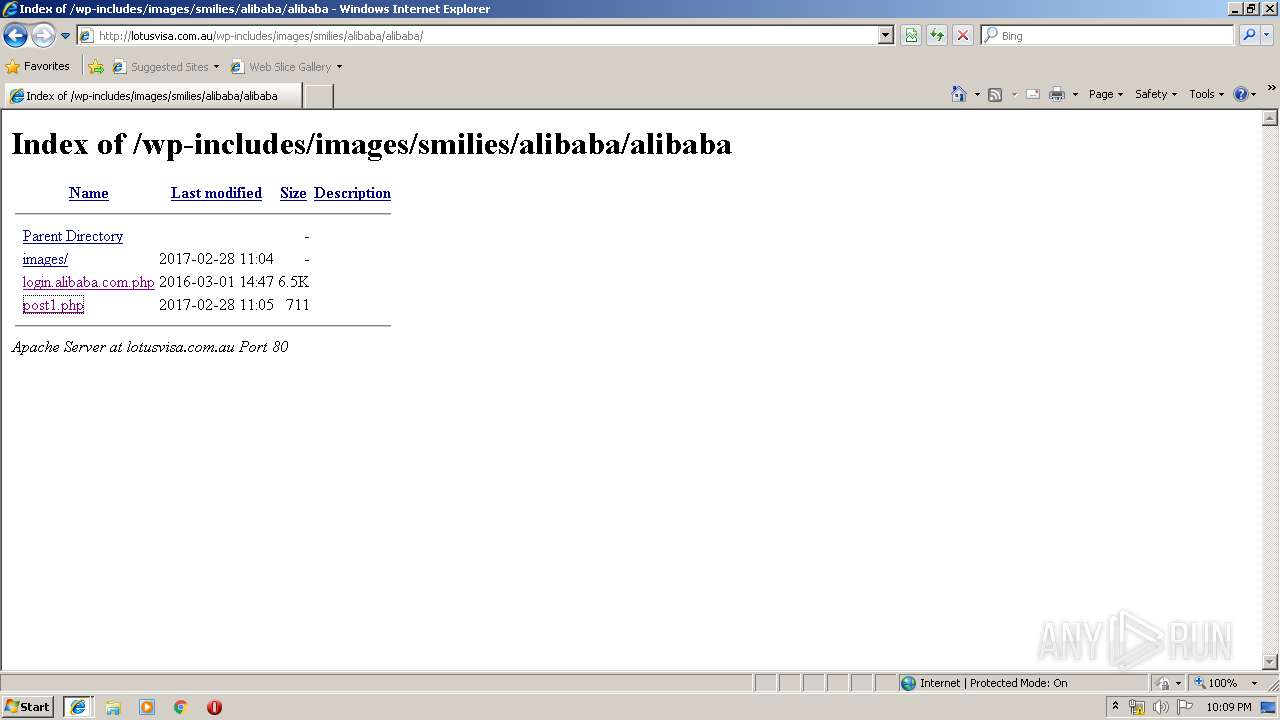The height and width of the screenshot is (720, 1280).
Task: Expand the Web Slice Gallery dropdown arrow
Action: pos(339,67)
